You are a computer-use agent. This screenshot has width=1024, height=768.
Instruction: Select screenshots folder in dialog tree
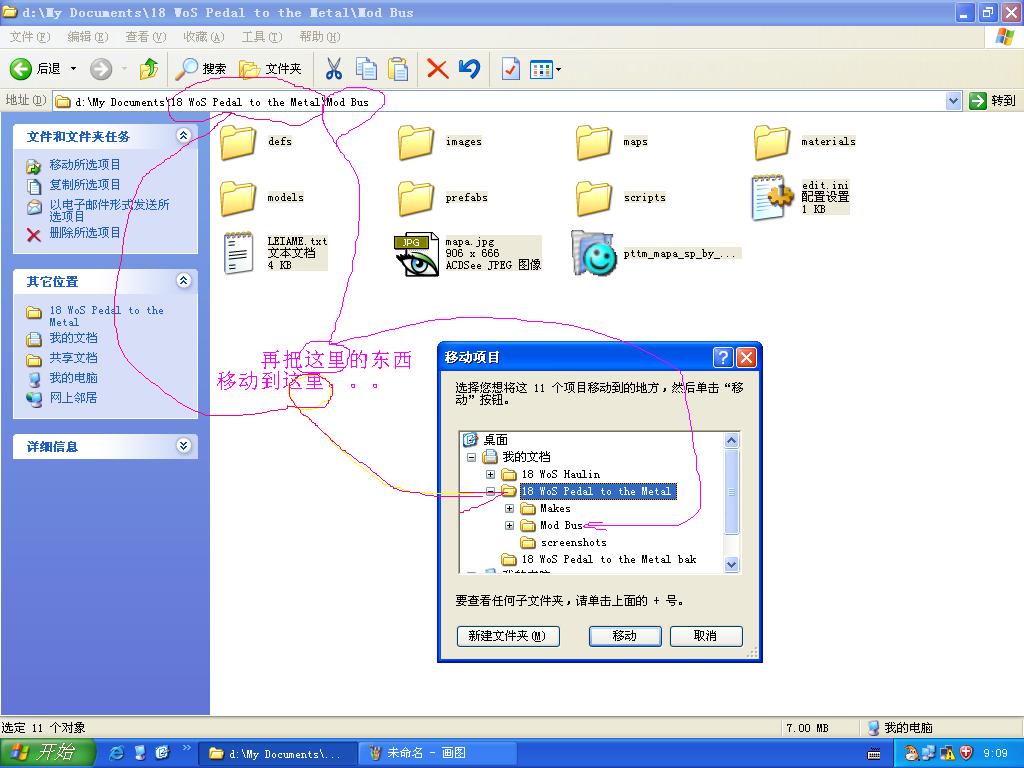pos(573,542)
